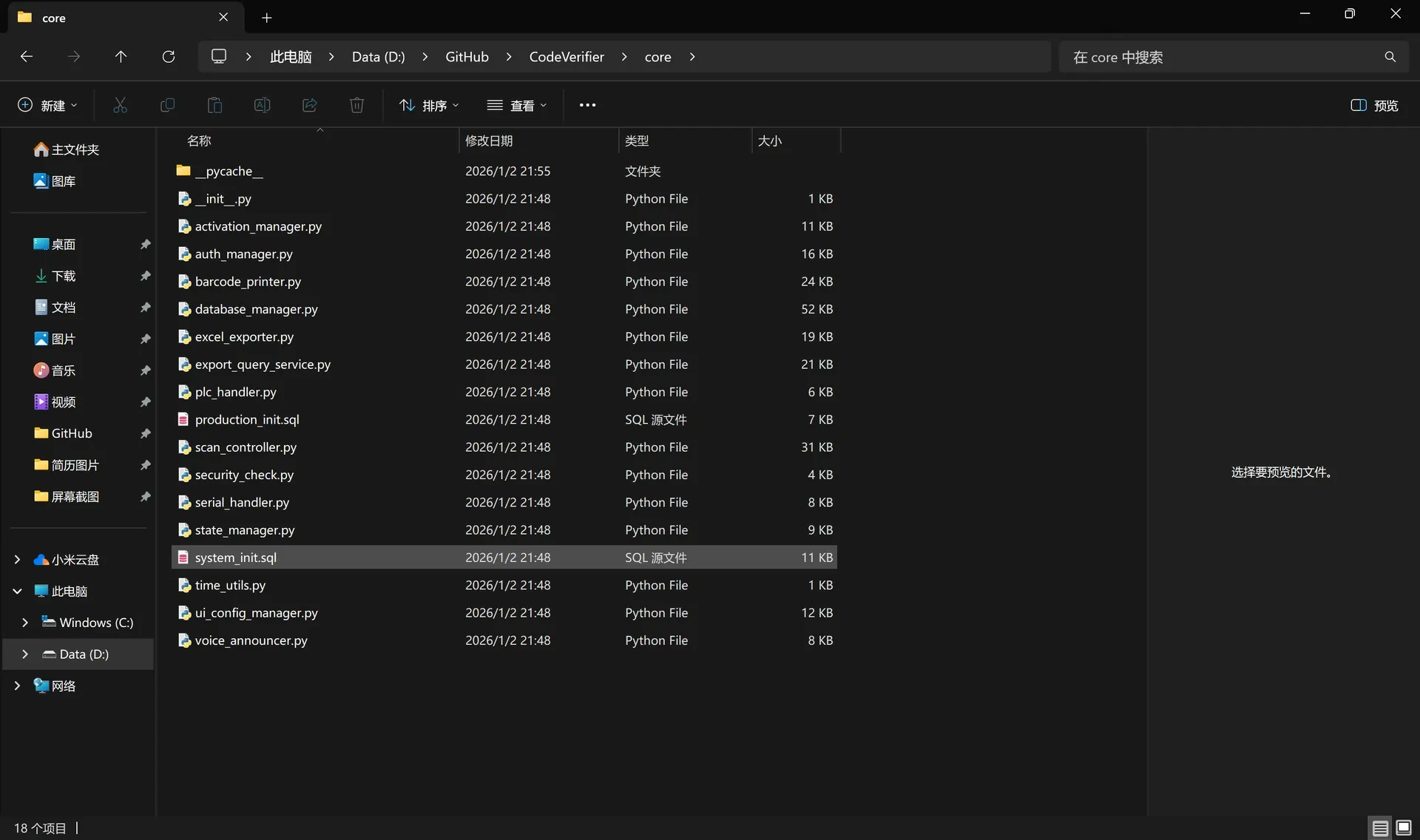Viewport: 1420px width, 840px height.
Task: Navigate up one folder level
Action: click(x=121, y=56)
